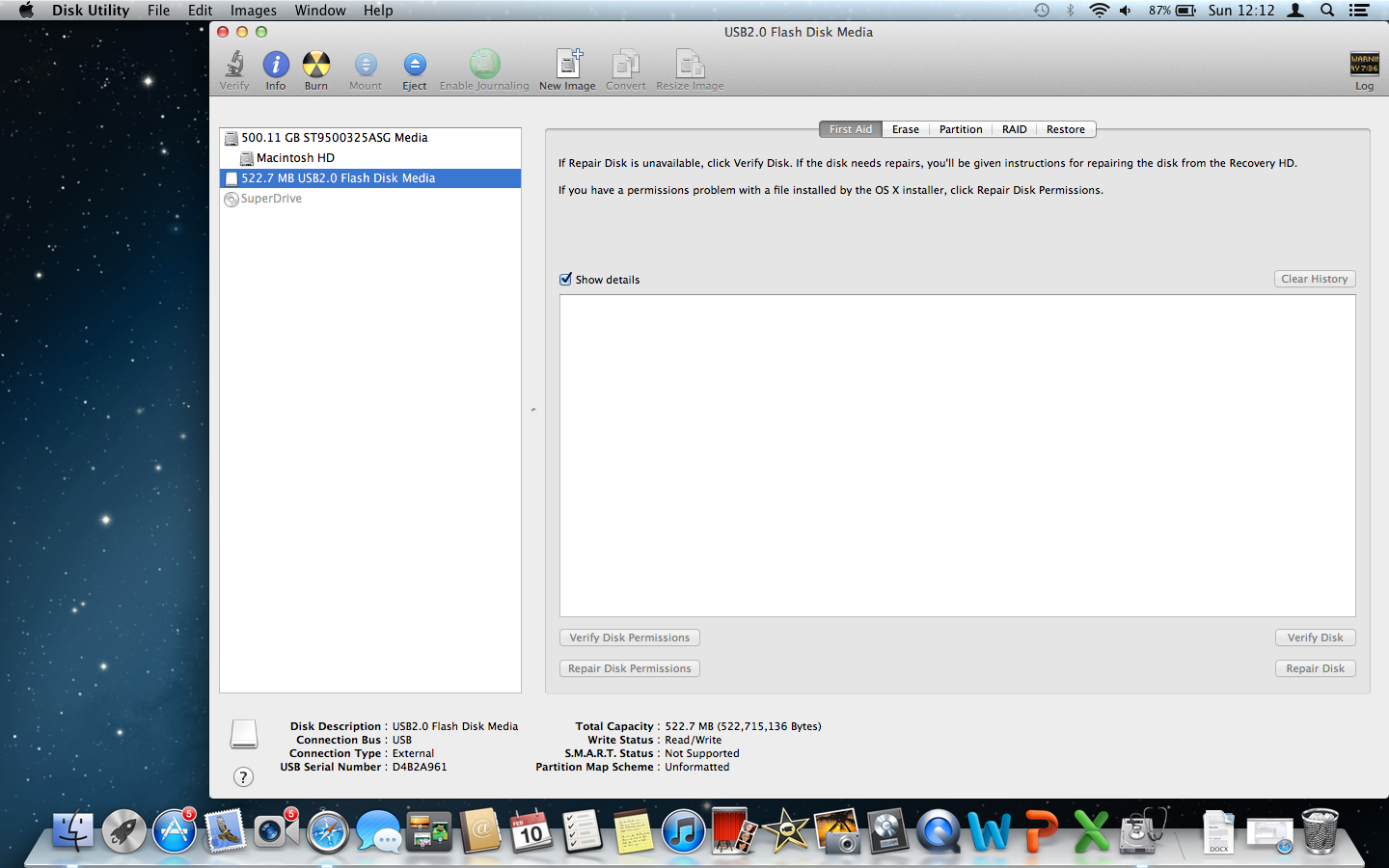Open PowerPoint icon in the Dock
The height and width of the screenshot is (868, 1389).
point(1041,831)
